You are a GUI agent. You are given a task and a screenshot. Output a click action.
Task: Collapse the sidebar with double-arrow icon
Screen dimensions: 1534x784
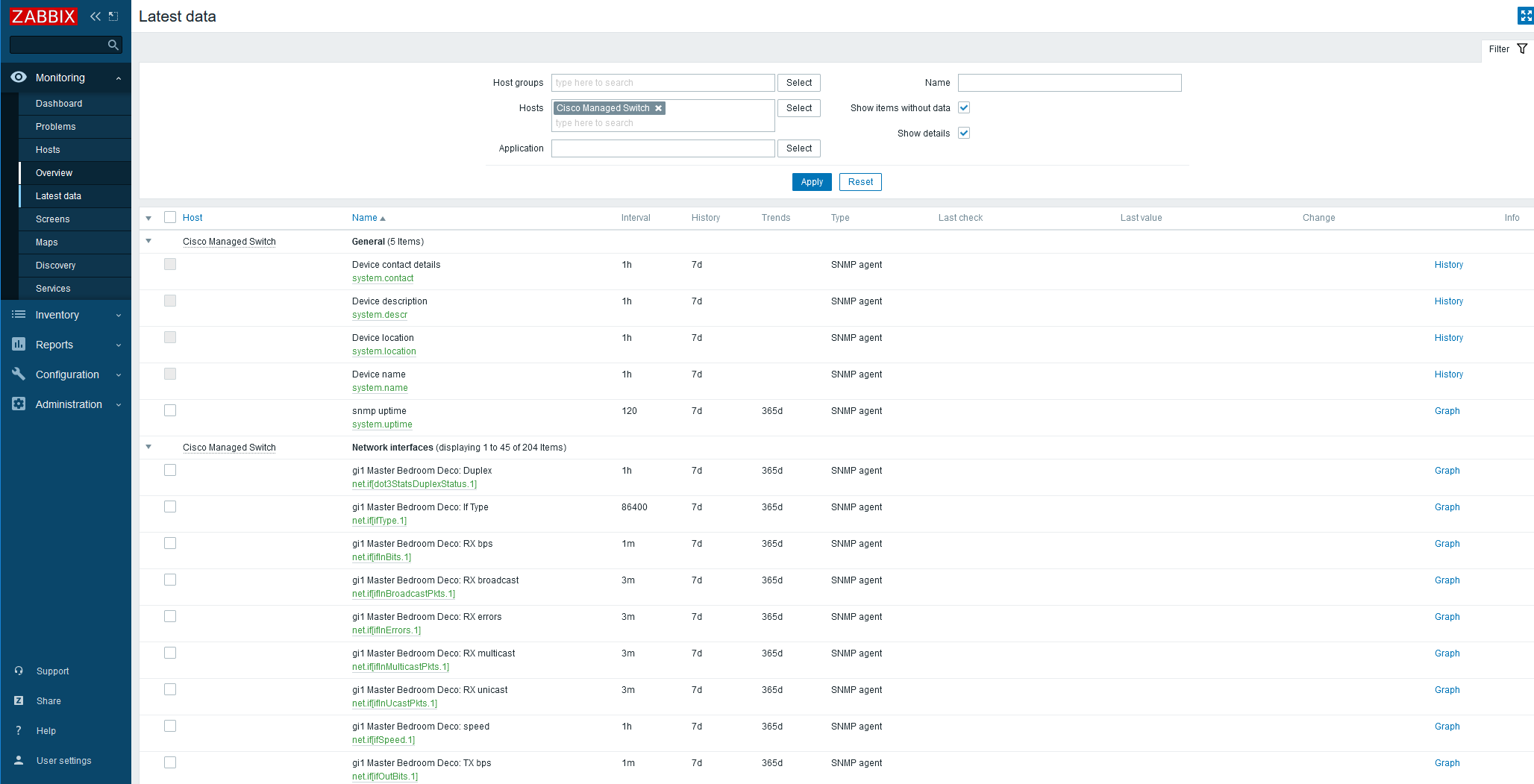96,16
